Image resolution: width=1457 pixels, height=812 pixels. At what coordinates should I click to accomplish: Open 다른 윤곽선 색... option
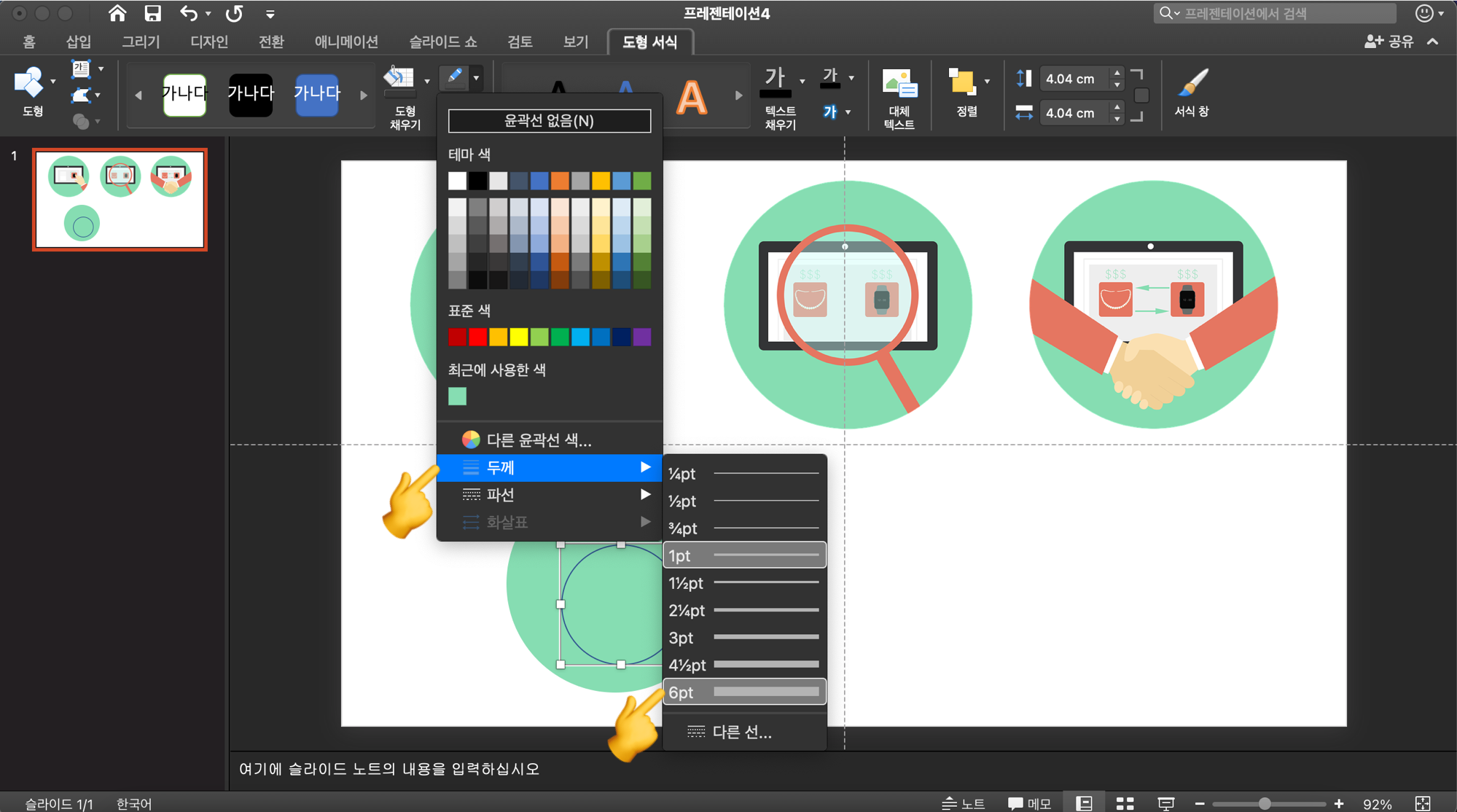click(538, 440)
